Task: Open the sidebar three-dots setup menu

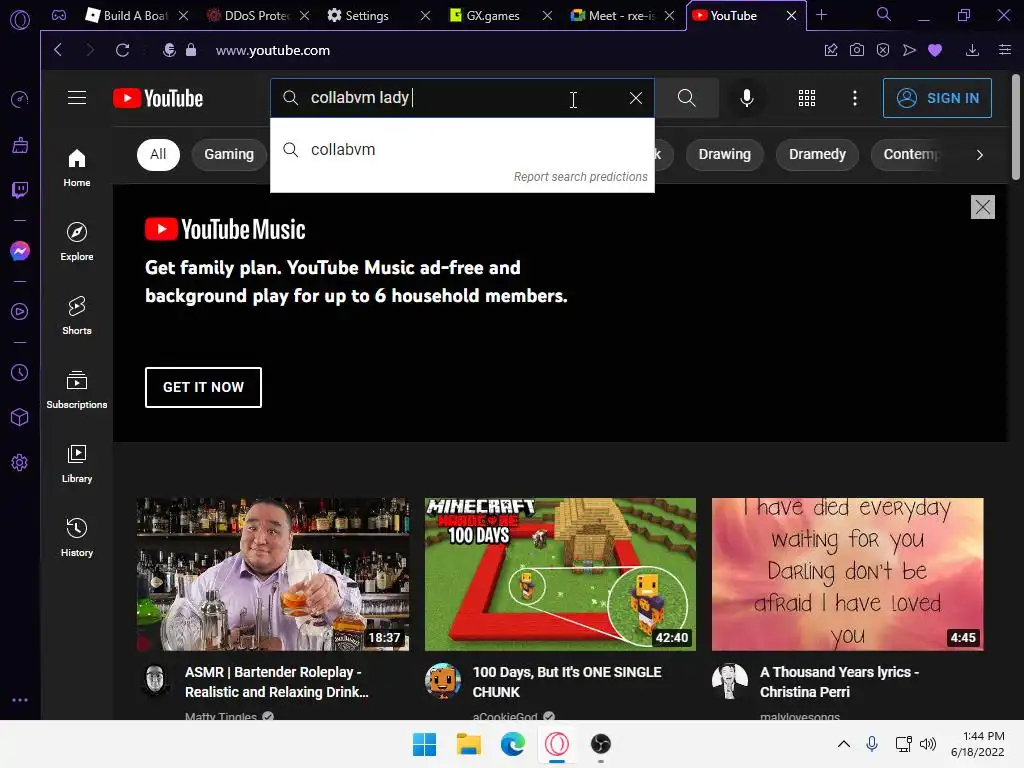Action: coord(20,700)
